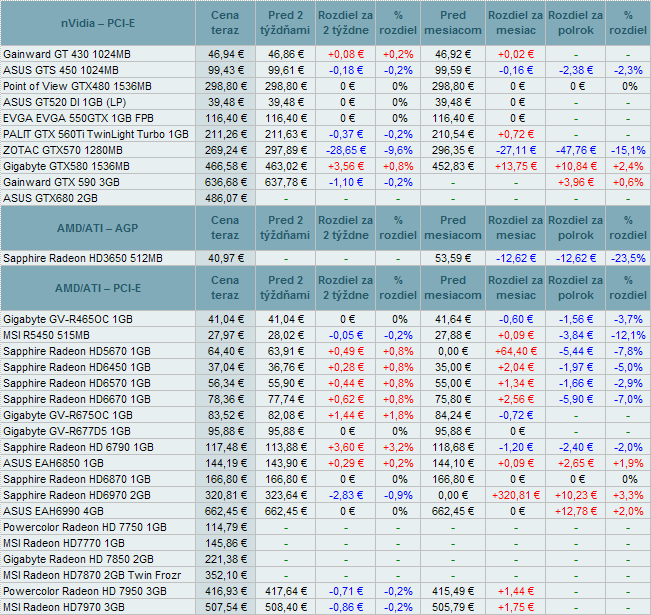The image size is (651, 615).
Task: Click Gigabyte GV-R677D5 1GB name
Action: [x=67, y=431]
